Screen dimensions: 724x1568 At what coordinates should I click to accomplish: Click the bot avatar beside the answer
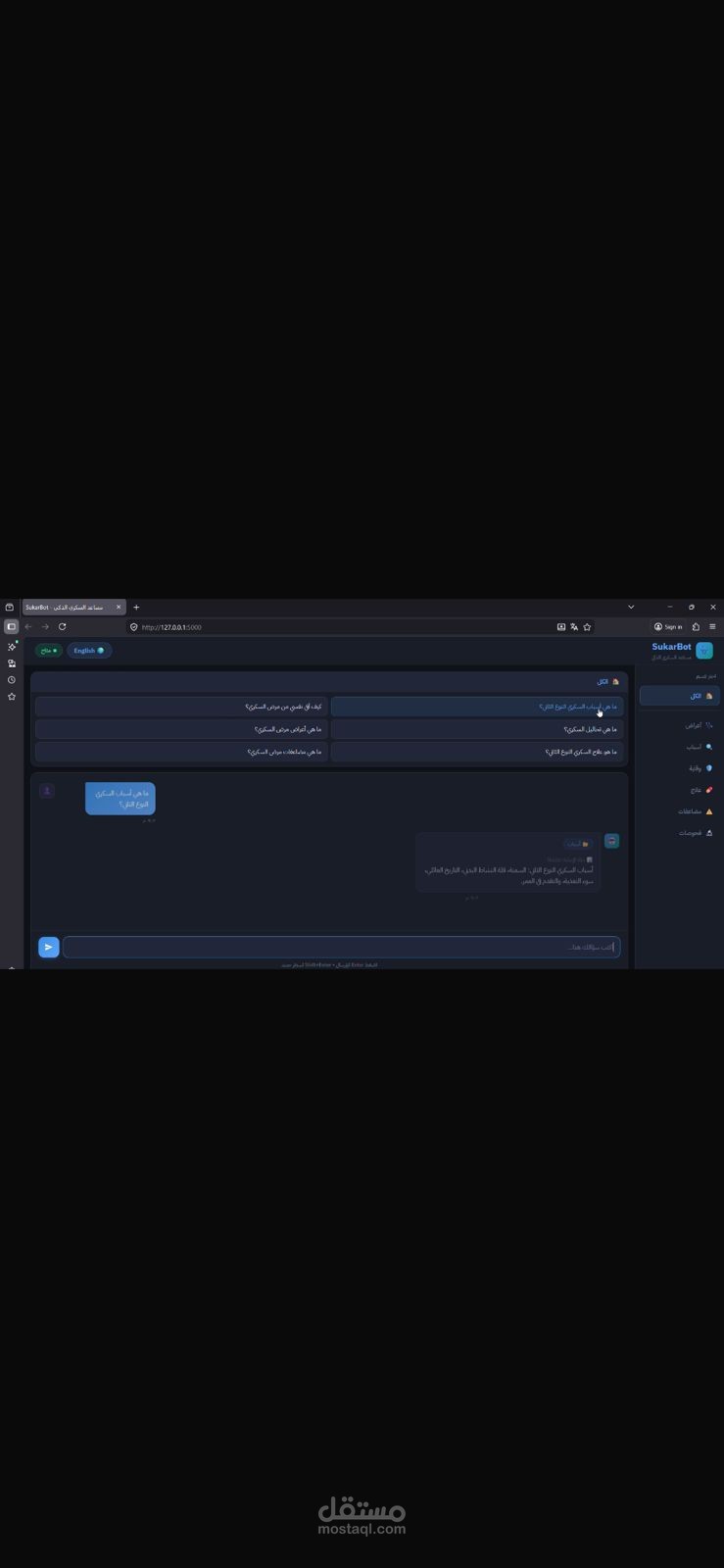[x=611, y=841]
